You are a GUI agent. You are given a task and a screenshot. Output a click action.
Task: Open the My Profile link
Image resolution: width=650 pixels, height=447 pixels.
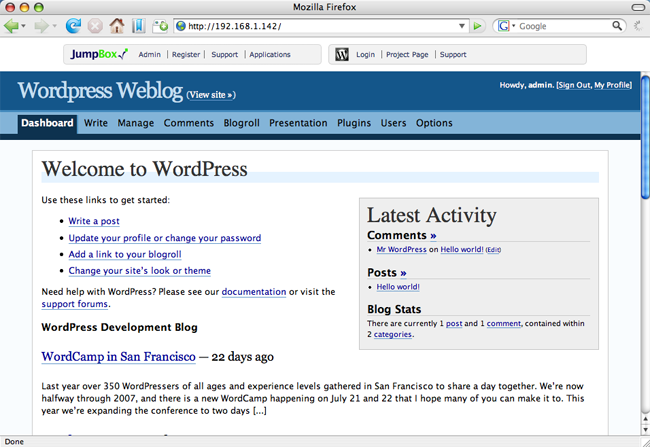point(612,85)
